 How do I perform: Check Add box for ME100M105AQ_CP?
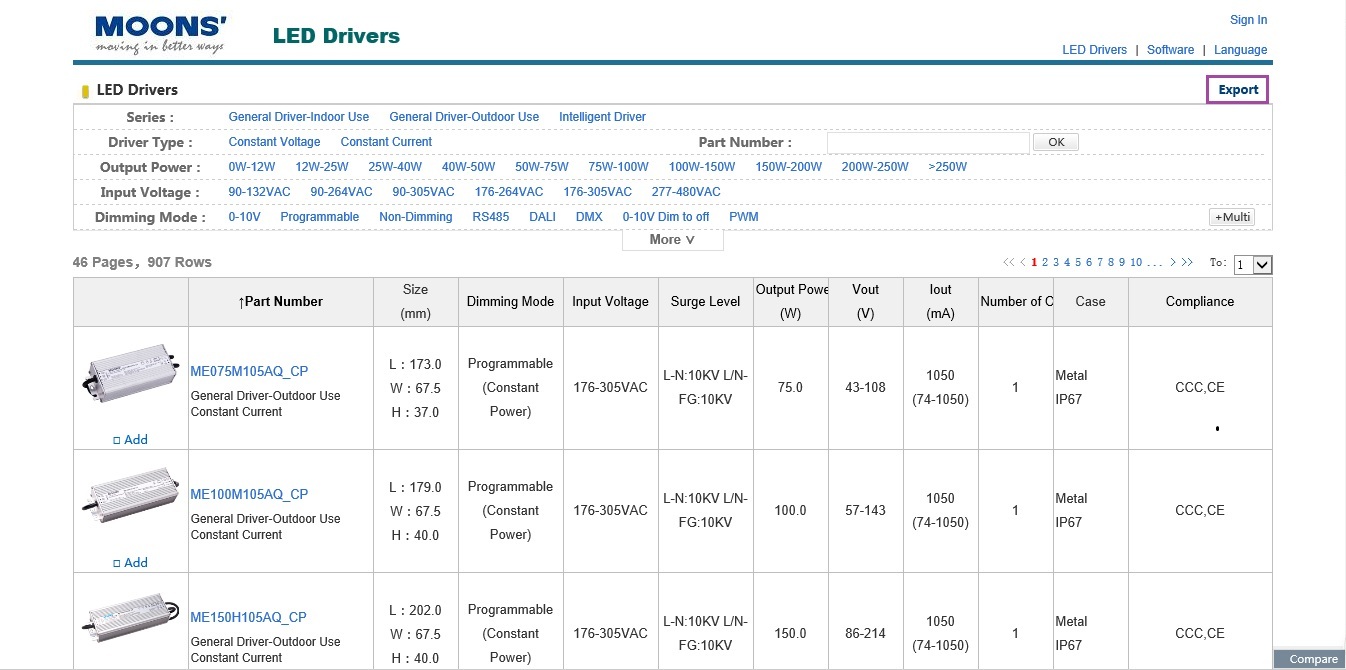tap(117, 563)
